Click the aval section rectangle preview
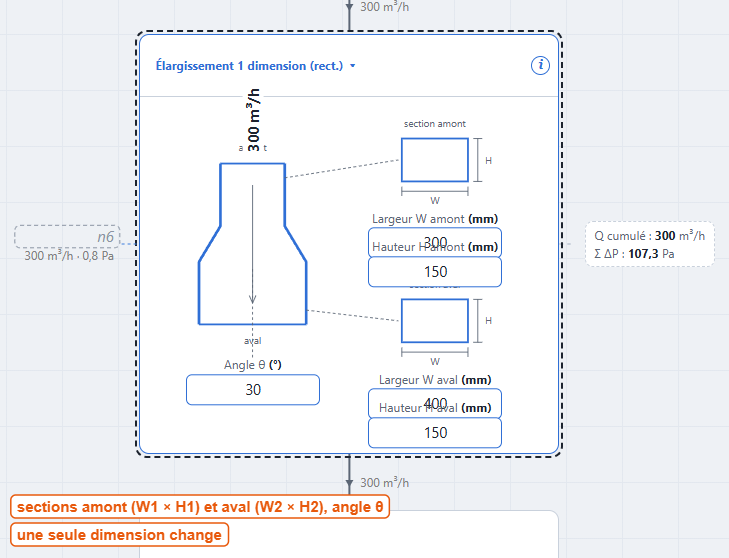 (435, 321)
